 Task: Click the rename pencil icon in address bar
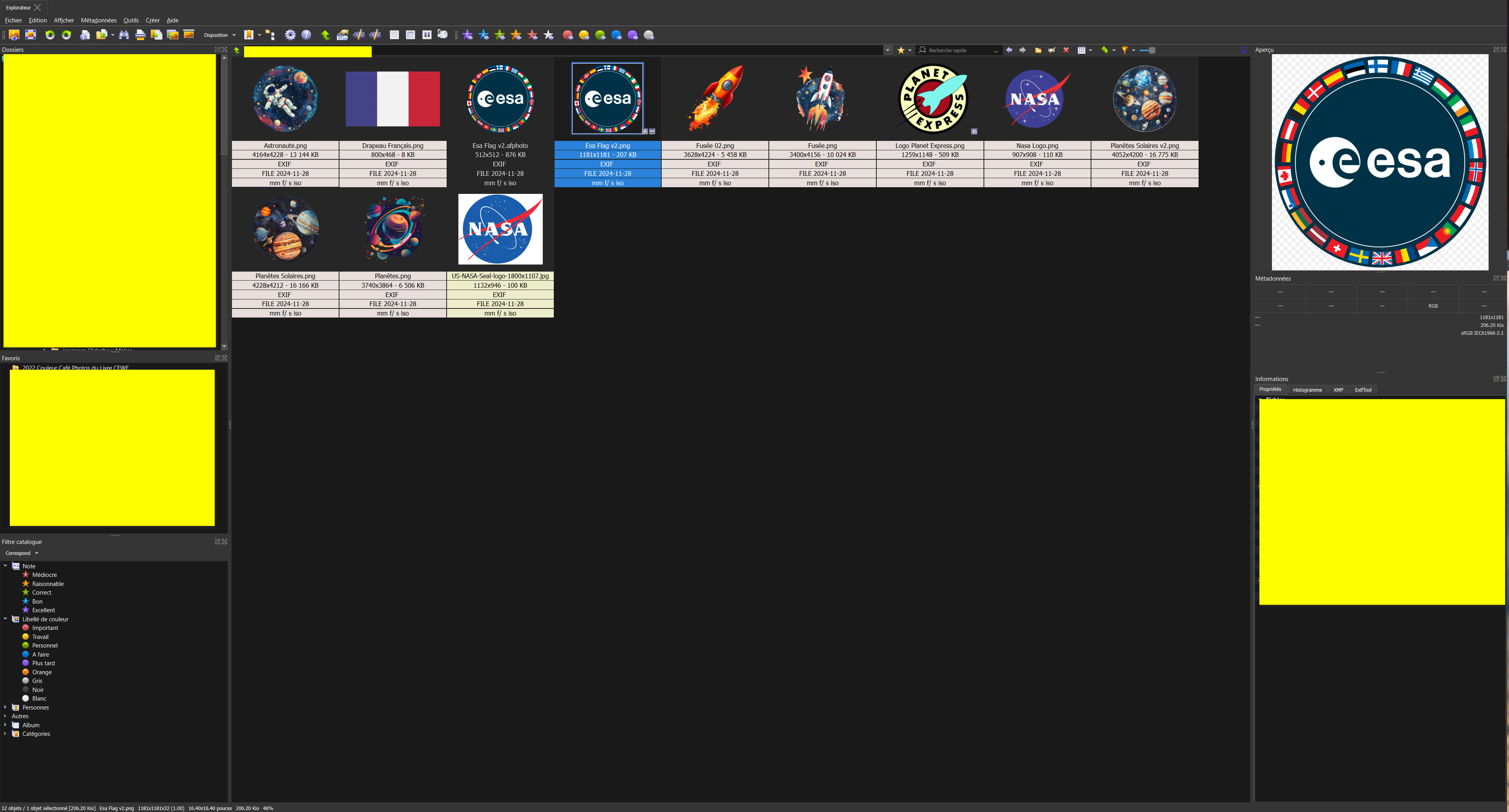(x=1052, y=50)
